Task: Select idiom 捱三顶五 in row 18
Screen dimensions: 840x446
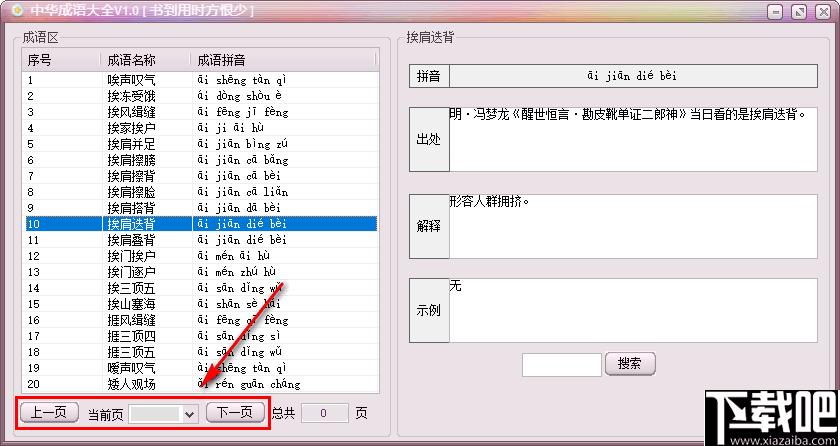Action: coord(131,352)
